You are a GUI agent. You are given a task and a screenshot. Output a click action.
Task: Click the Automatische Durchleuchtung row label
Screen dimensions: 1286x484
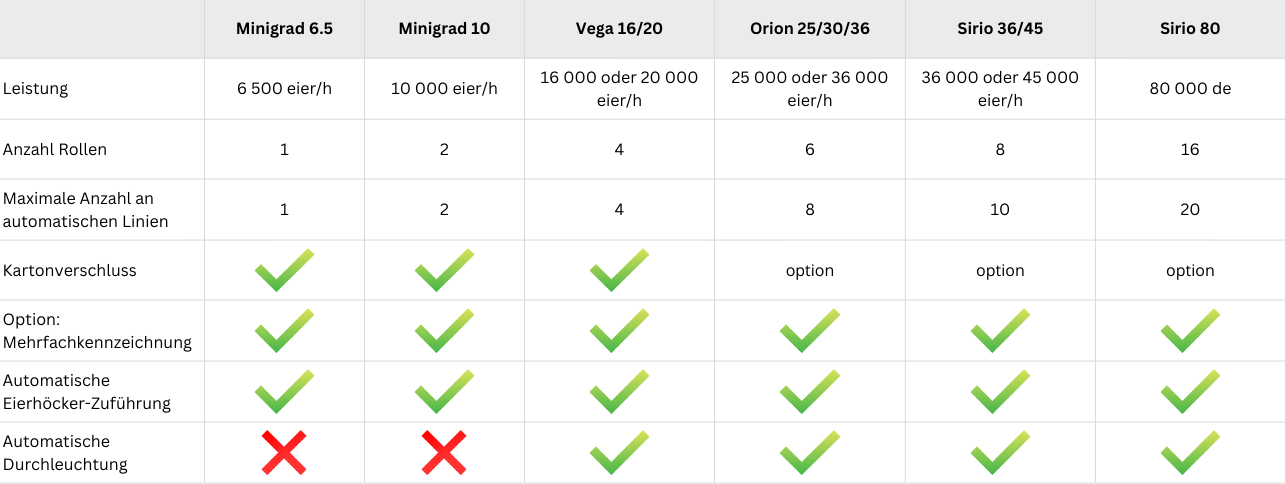[65, 452]
